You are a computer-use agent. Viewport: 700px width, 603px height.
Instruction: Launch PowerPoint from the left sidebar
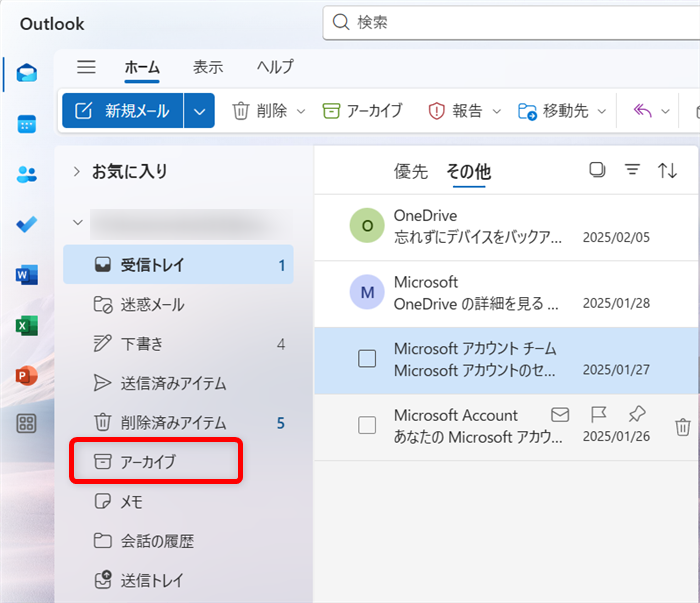(27, 375)
